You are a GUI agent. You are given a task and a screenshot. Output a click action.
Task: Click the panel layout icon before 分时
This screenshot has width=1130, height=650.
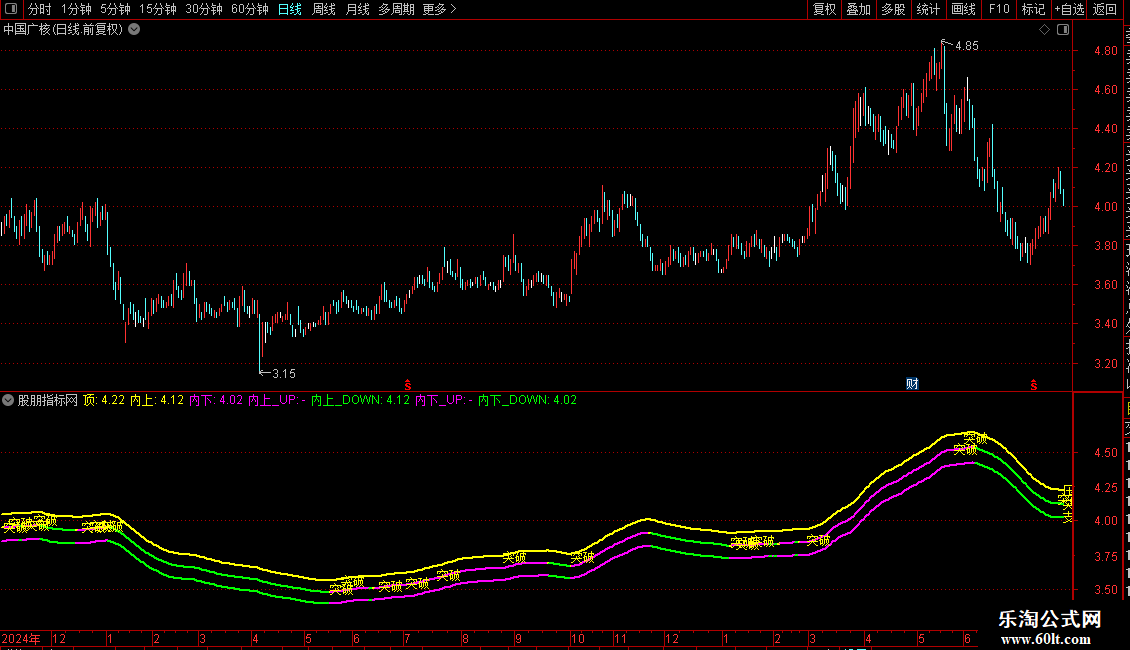click(11, 9)
